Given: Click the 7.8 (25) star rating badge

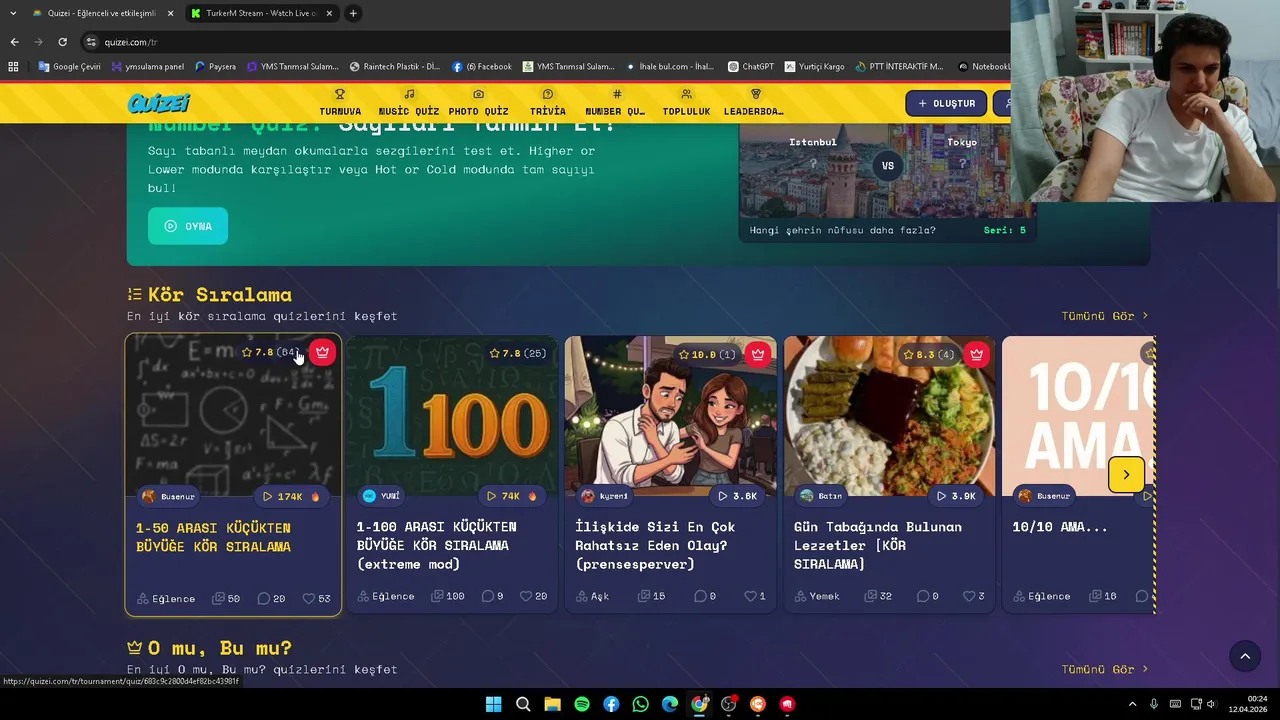Looking at the screenshot, I should click(x=518, y=354).
